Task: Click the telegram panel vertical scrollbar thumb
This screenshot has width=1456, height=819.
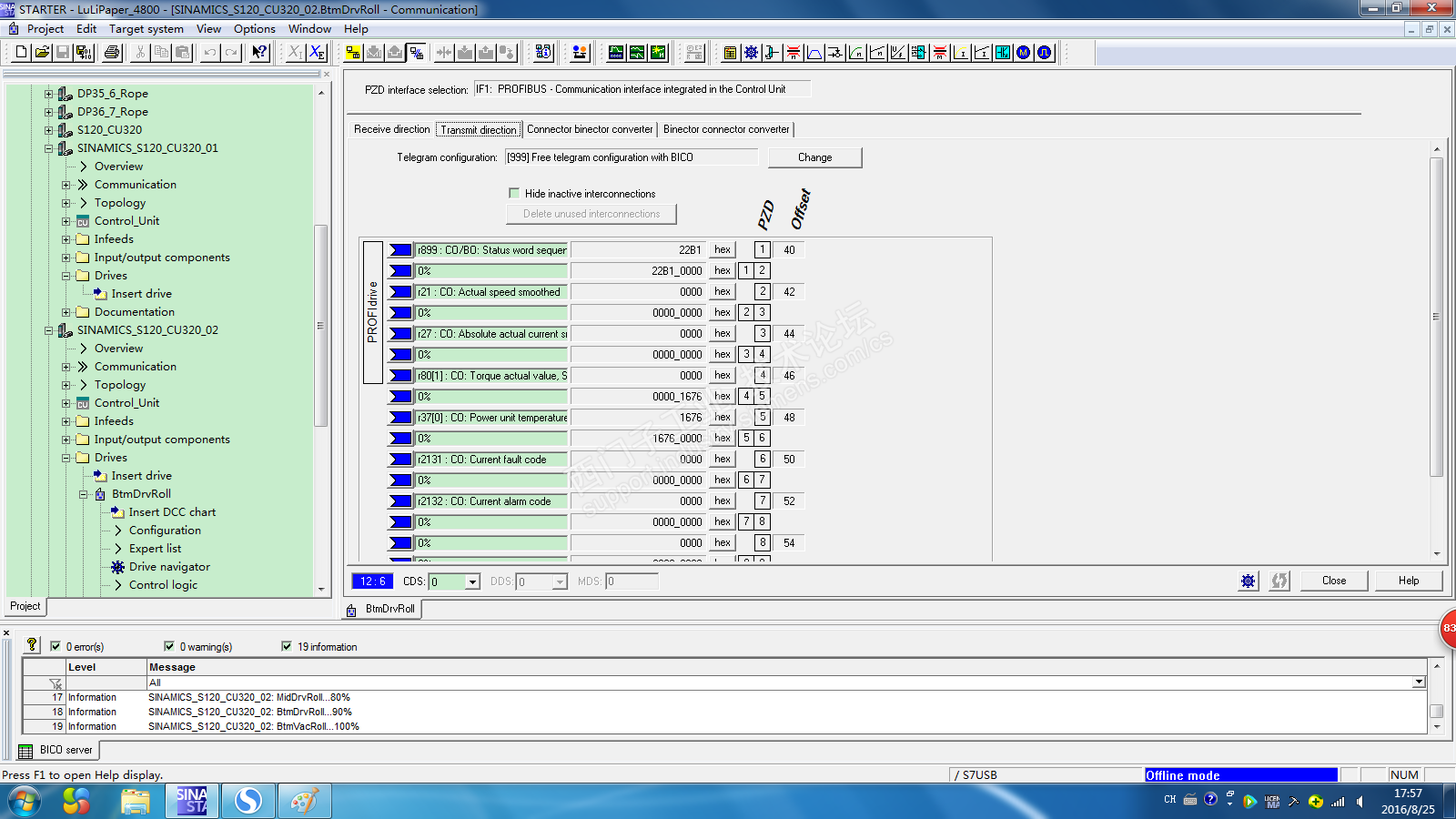Action: [1437, 317]
